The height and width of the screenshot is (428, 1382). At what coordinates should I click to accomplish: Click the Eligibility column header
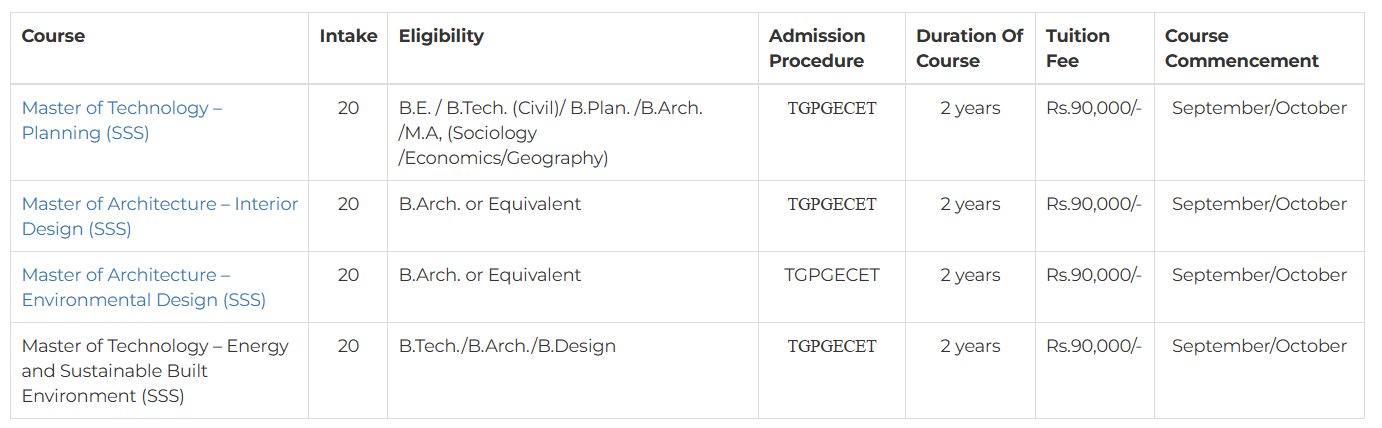pyautogui.click(x=441, y=36)
